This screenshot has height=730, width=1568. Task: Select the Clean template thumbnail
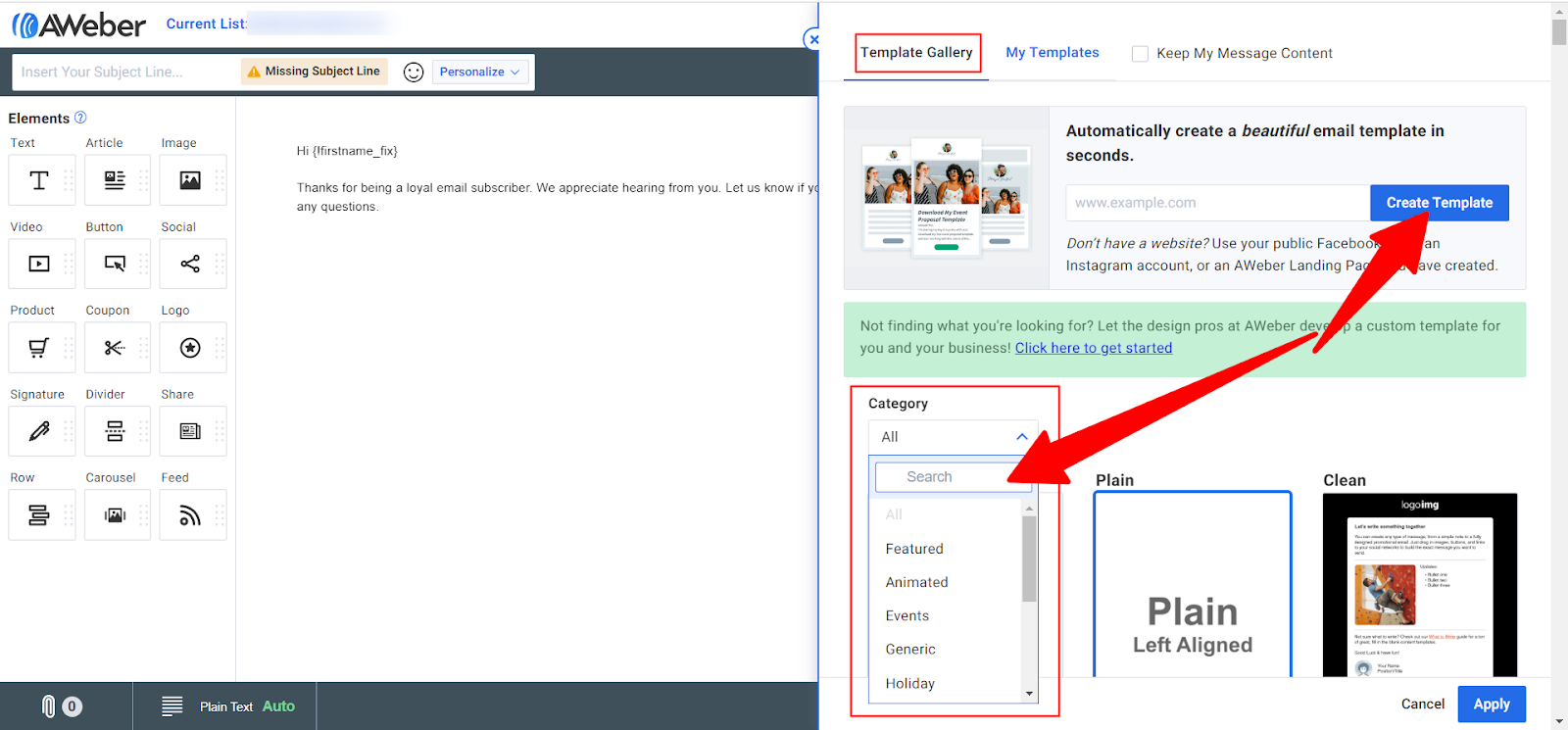click(x=1420, y=585)
